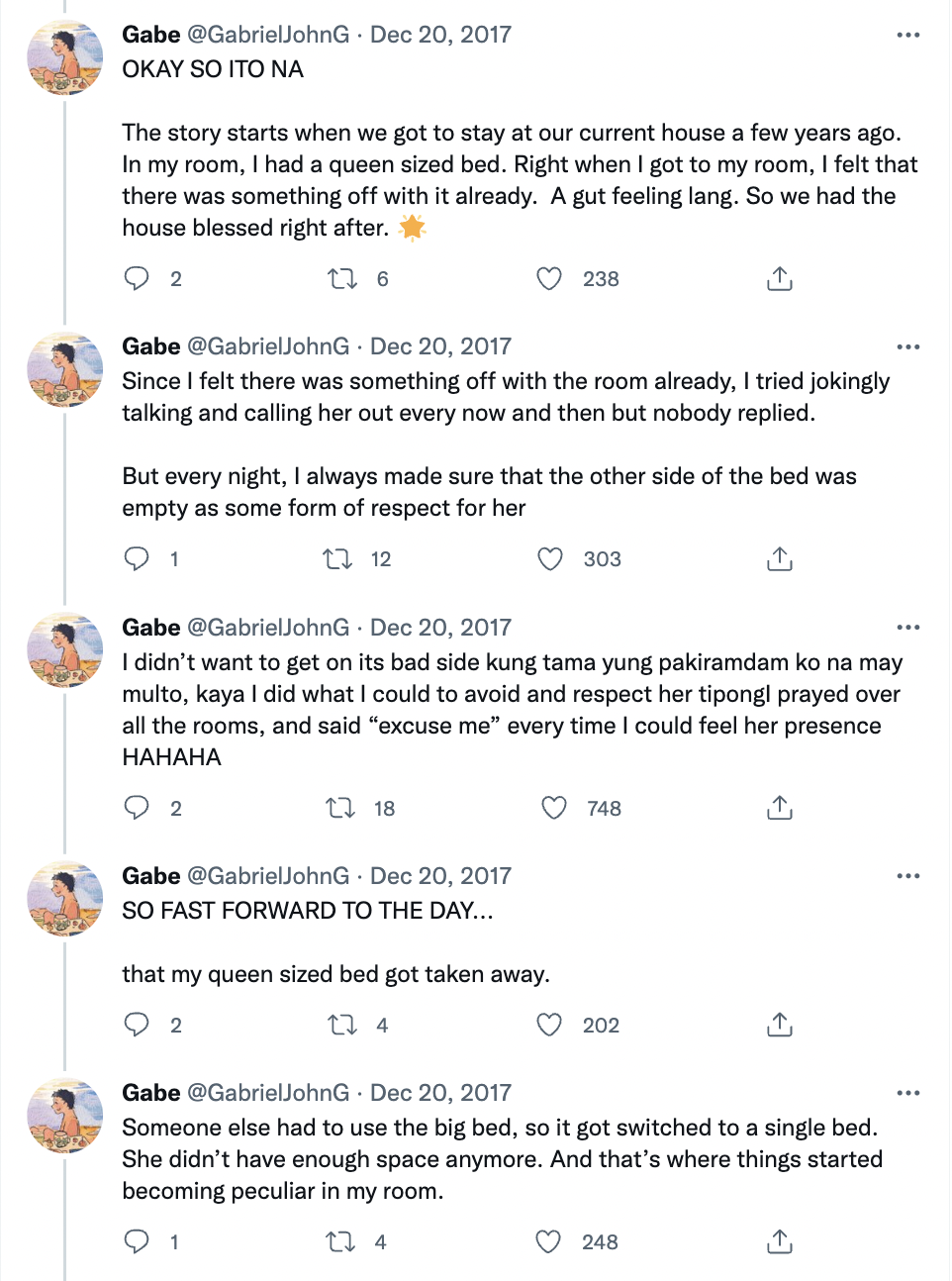
Task: Share the tweet with 748 likes
Action: tap(780, 809)
